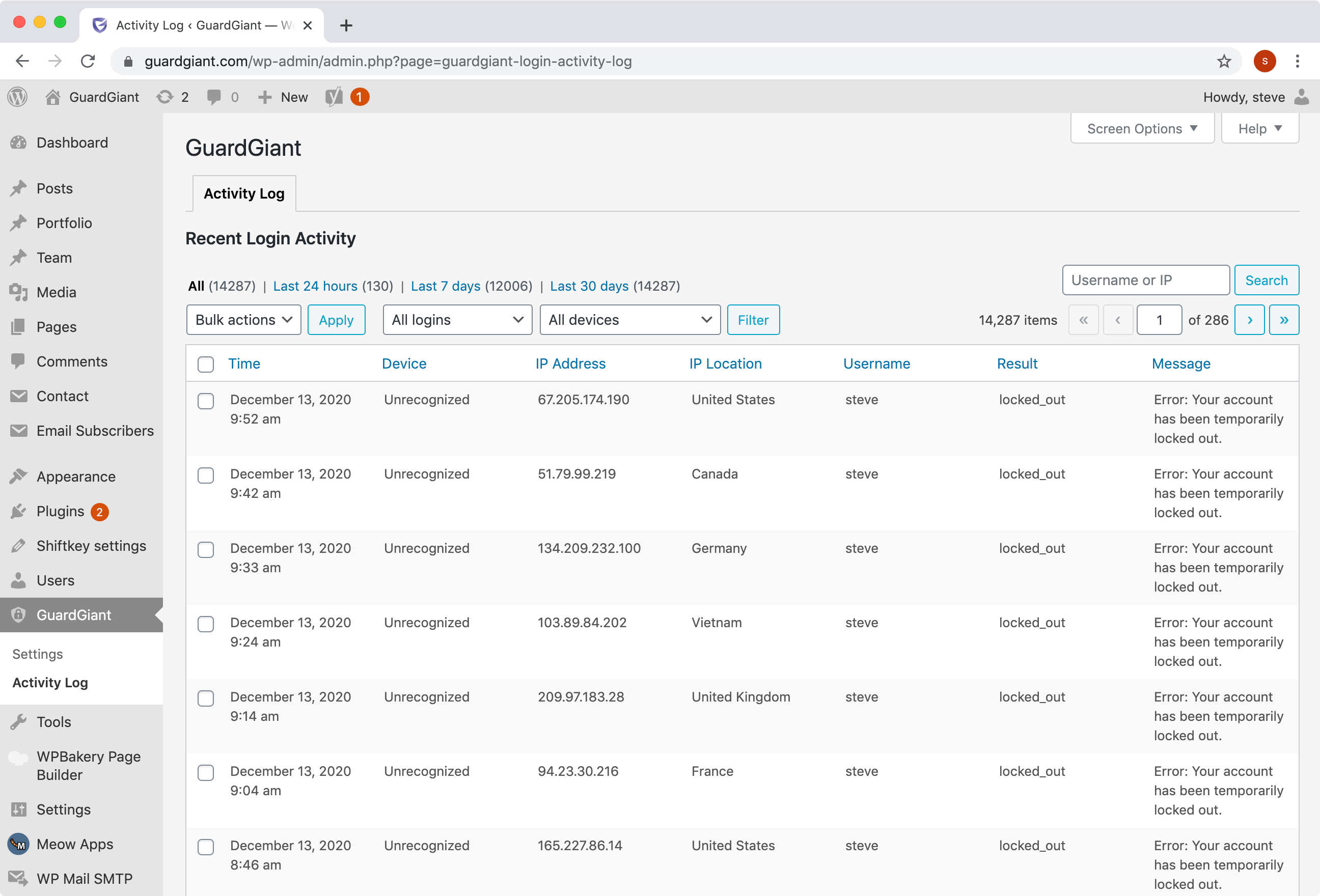Expand the Help panel
1320x896 pixels.
coord(1260,129)
